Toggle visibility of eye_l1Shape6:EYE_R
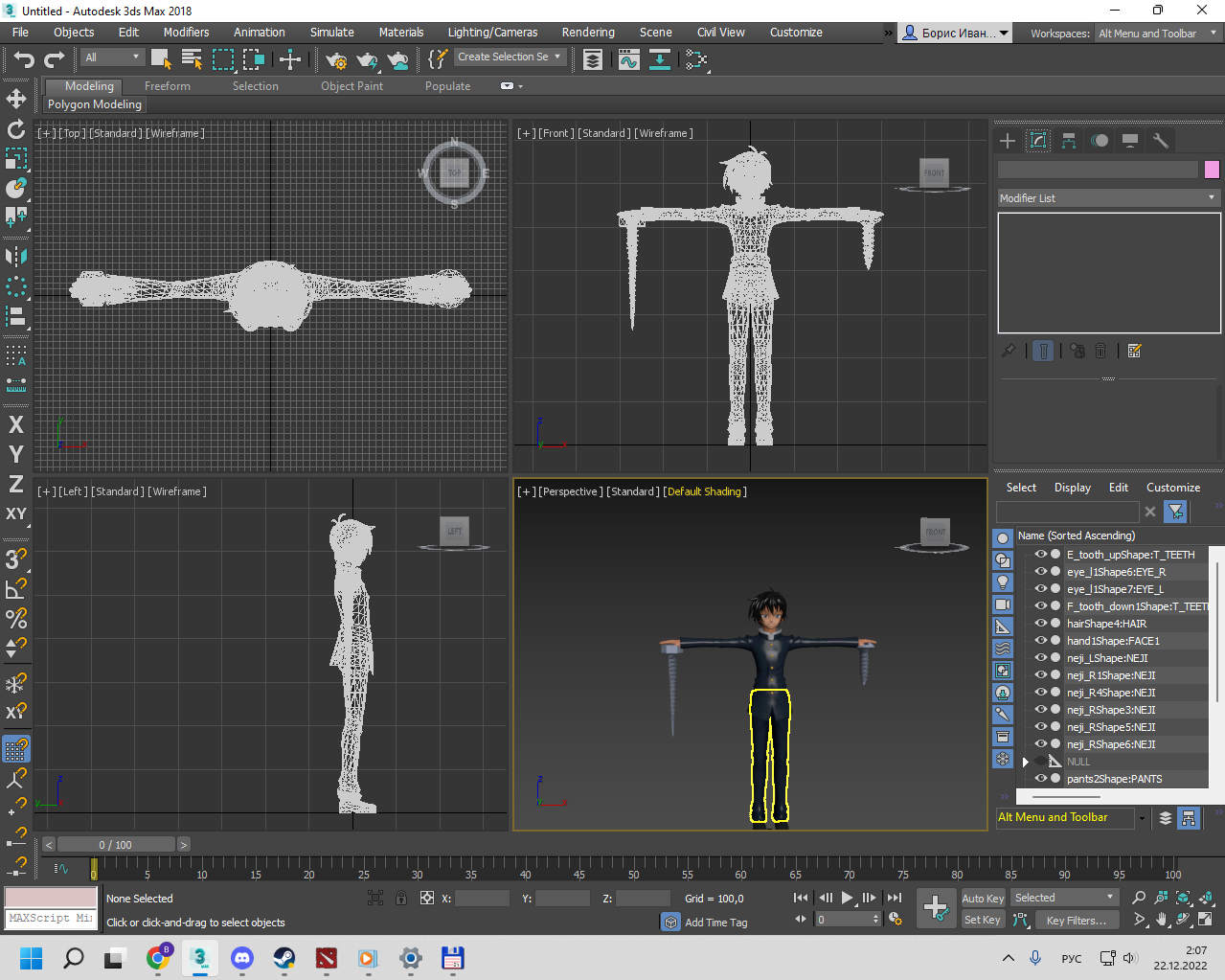1225x980 pixels. pos(1040,571)
